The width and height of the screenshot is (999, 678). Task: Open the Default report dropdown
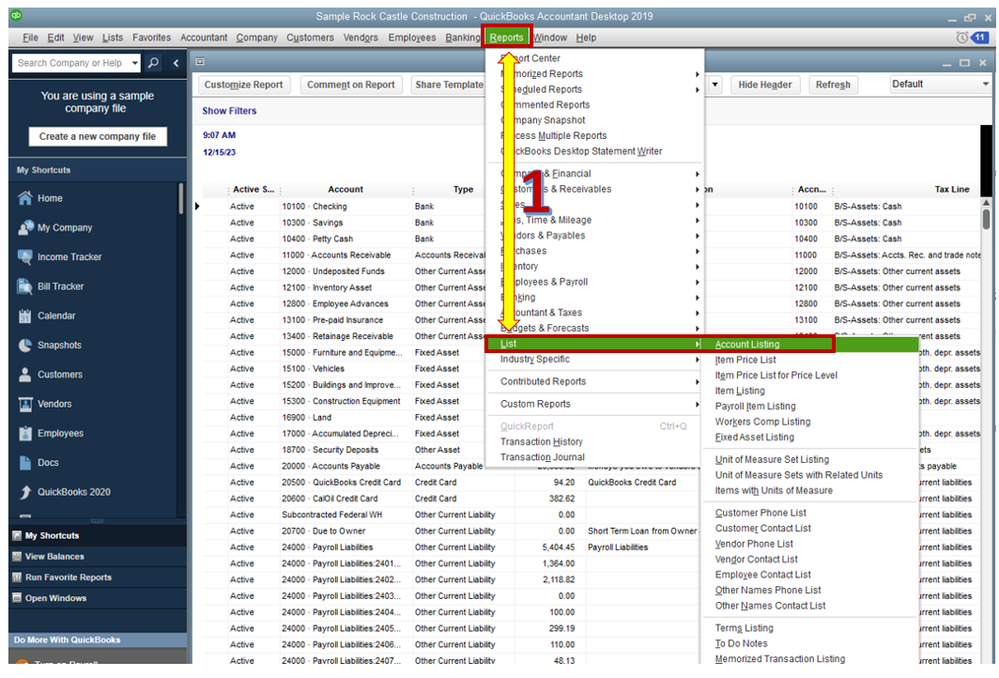click(986, 84)
